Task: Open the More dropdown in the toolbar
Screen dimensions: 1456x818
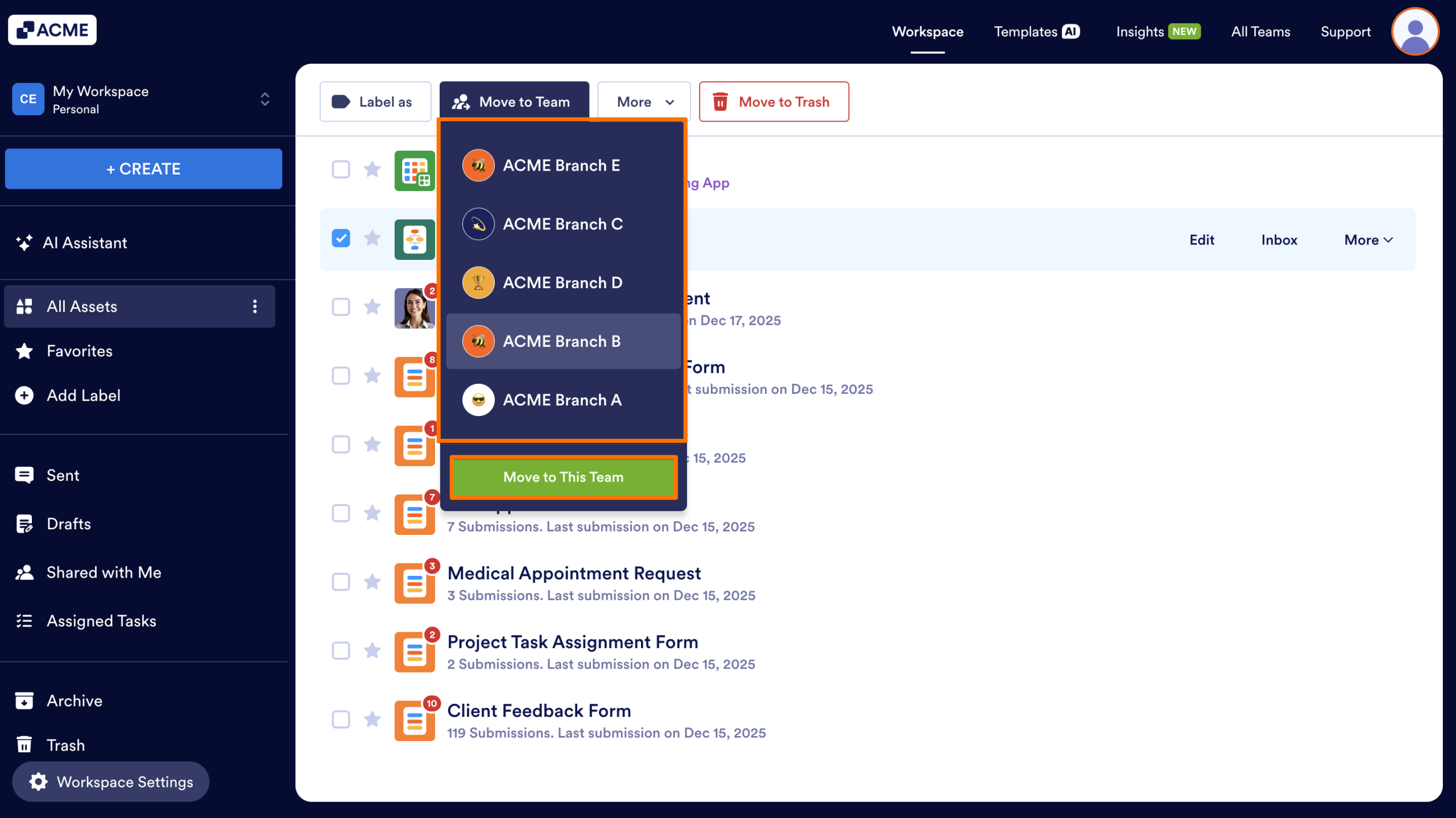Action: 643,101
